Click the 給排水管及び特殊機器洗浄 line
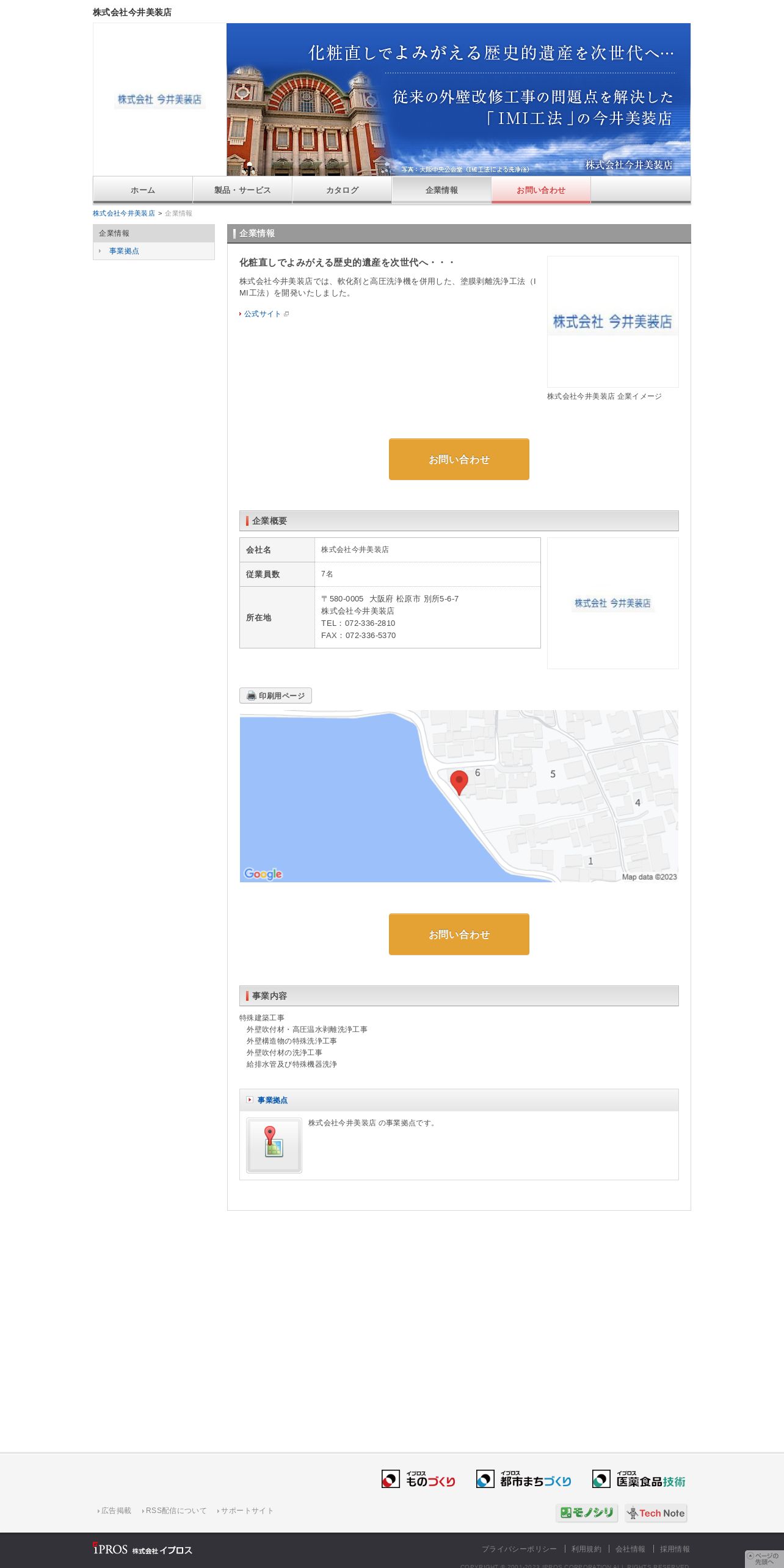 (292, 1064)
